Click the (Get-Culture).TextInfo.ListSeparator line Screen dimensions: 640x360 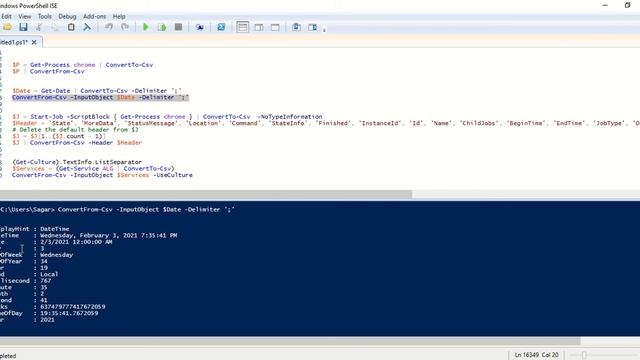pyautogui.click(x=77, y=162)
